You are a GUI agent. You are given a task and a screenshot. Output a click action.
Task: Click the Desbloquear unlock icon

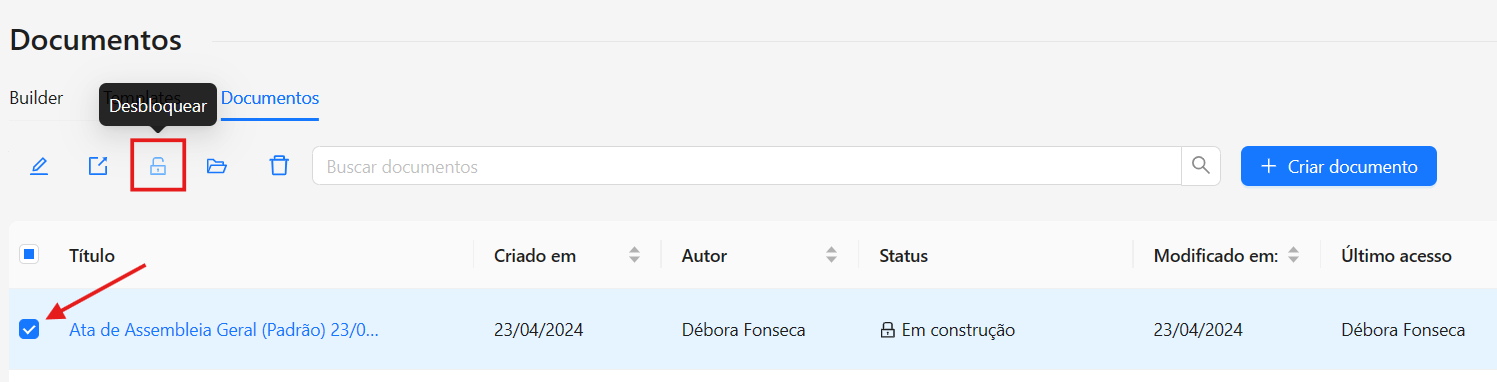pos(158,166)
